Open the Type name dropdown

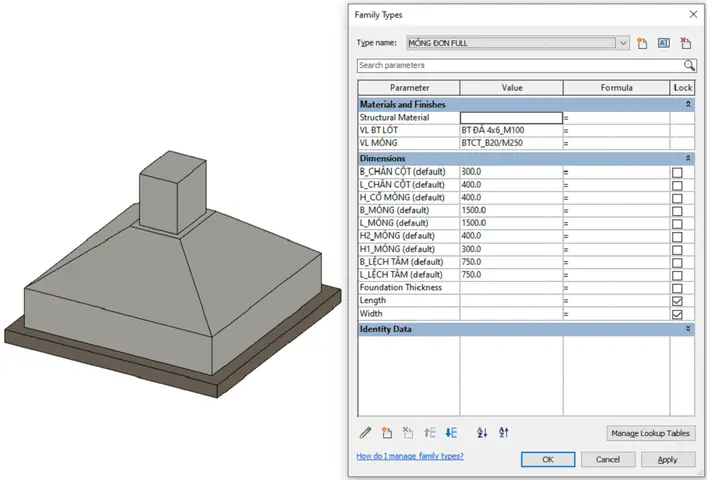(623, 43)
